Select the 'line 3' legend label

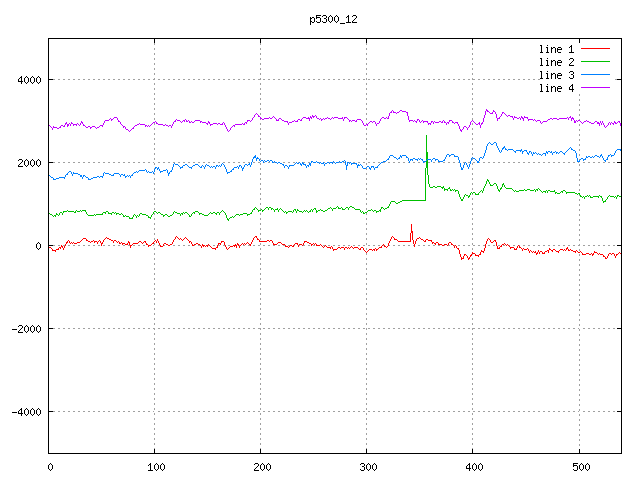pyautogui.click(x=556, y=75)
